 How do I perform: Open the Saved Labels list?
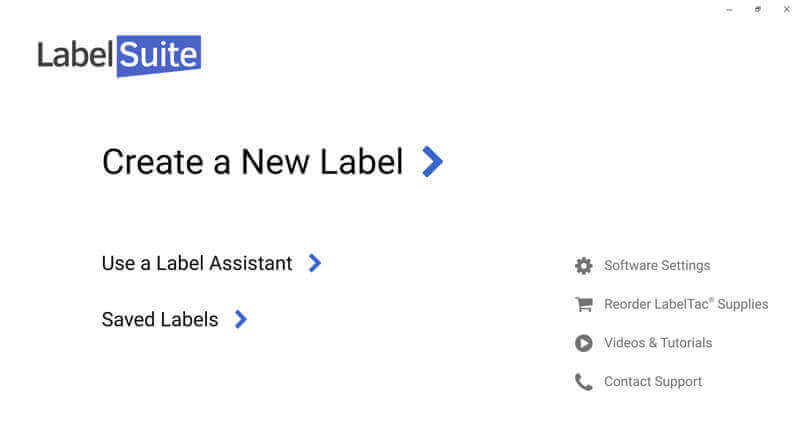pos(160,320)
